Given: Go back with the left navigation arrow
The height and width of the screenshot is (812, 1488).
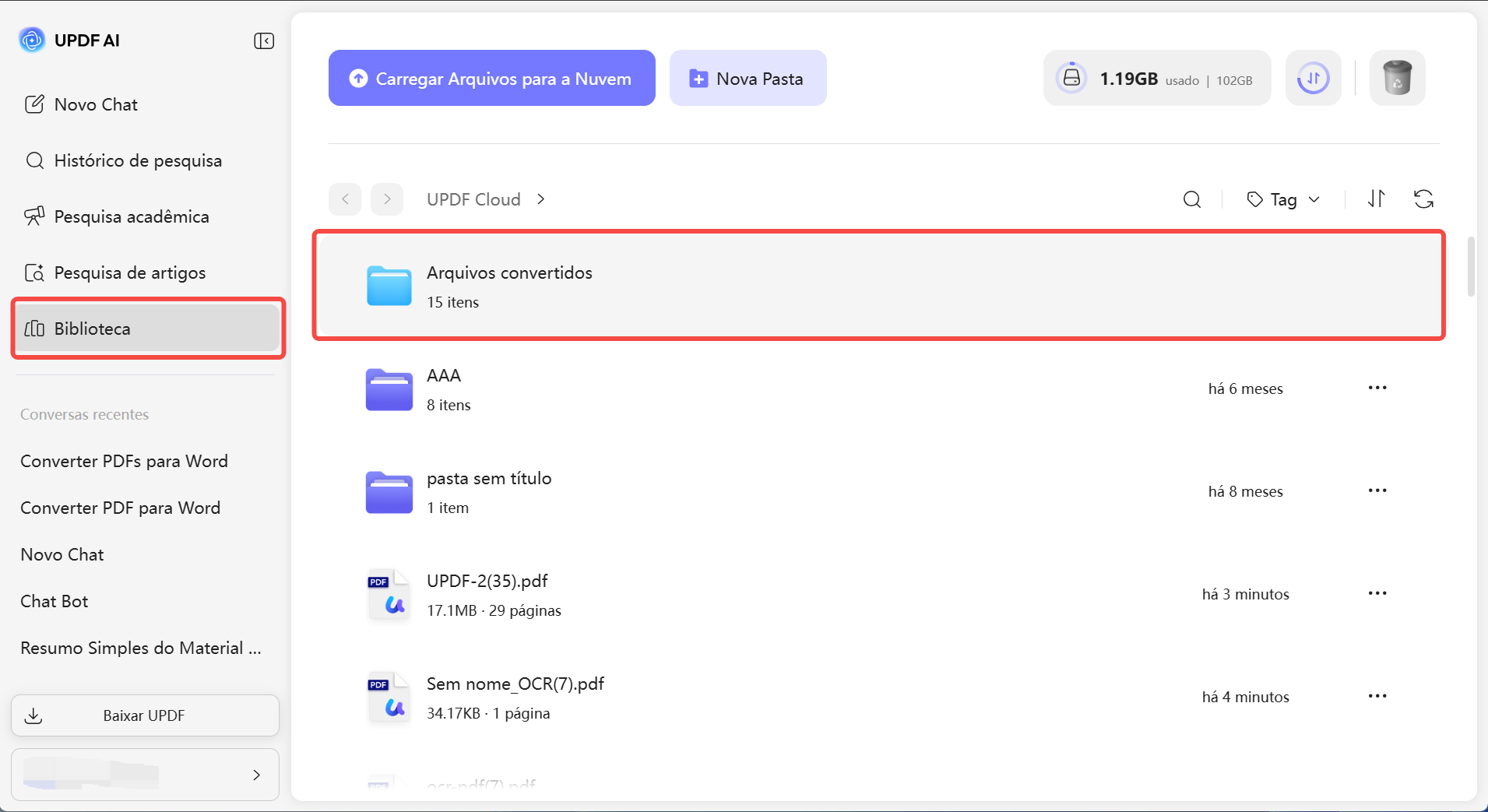Looking at the screenshot, I should 345,199.
